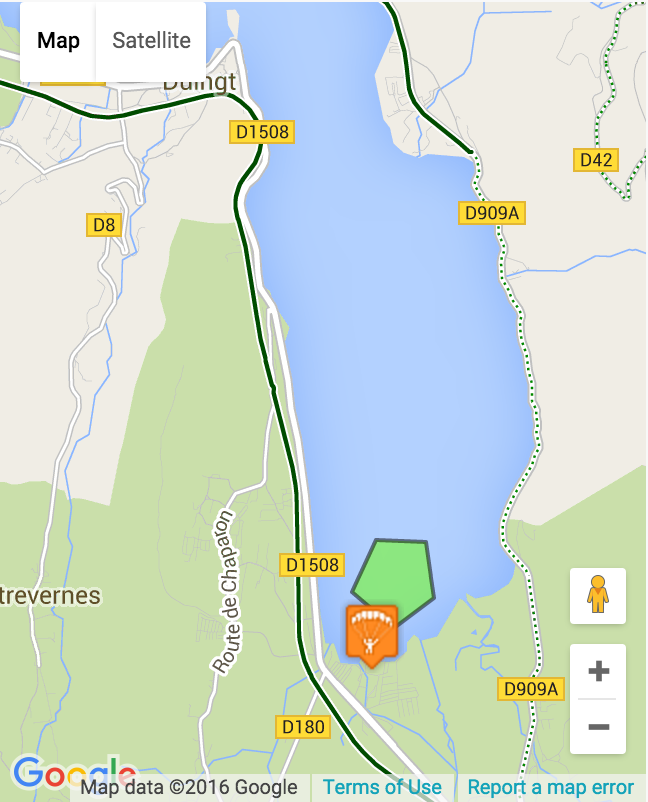This screenshot has width=648, height=802.
Task: Zoom in with the plus button
Action: tap(598, 671)
